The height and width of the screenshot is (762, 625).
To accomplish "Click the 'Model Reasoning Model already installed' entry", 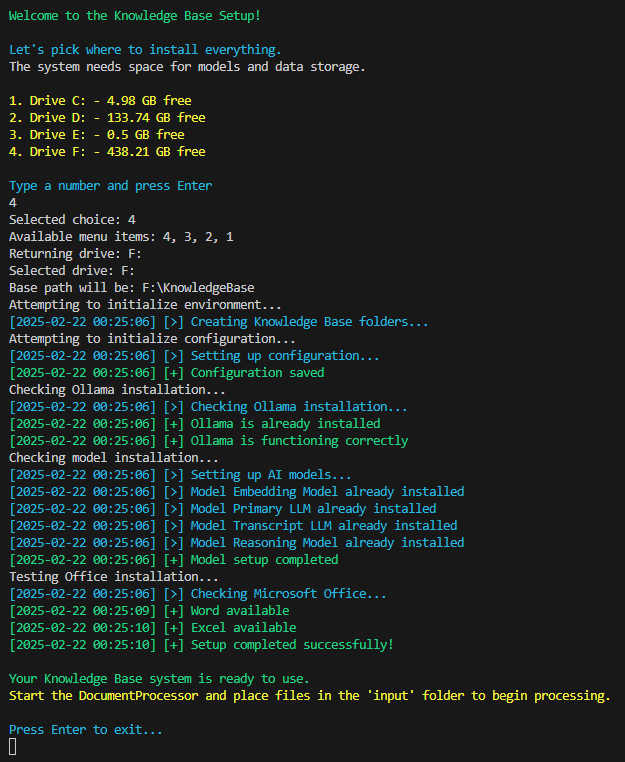I will click(x=327, y=542).
